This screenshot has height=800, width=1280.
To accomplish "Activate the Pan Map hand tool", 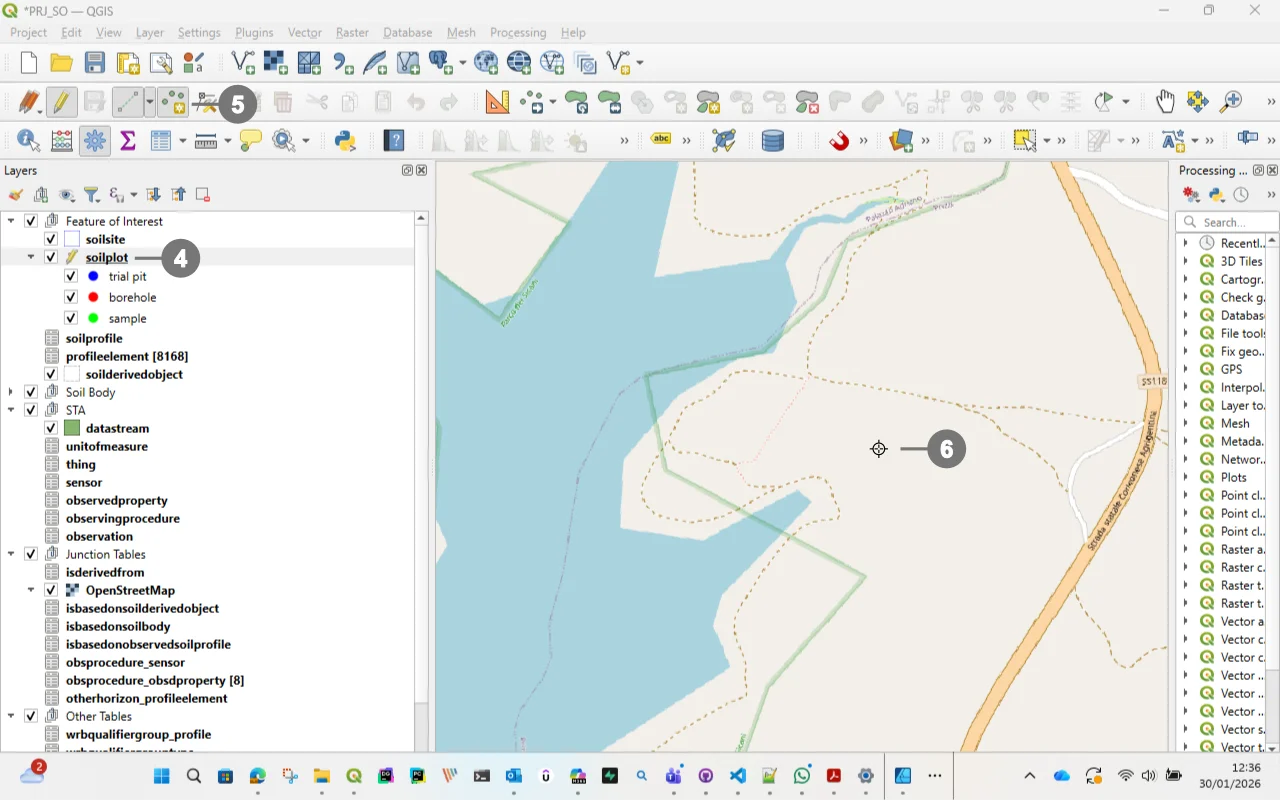I will click(1165, 102).
